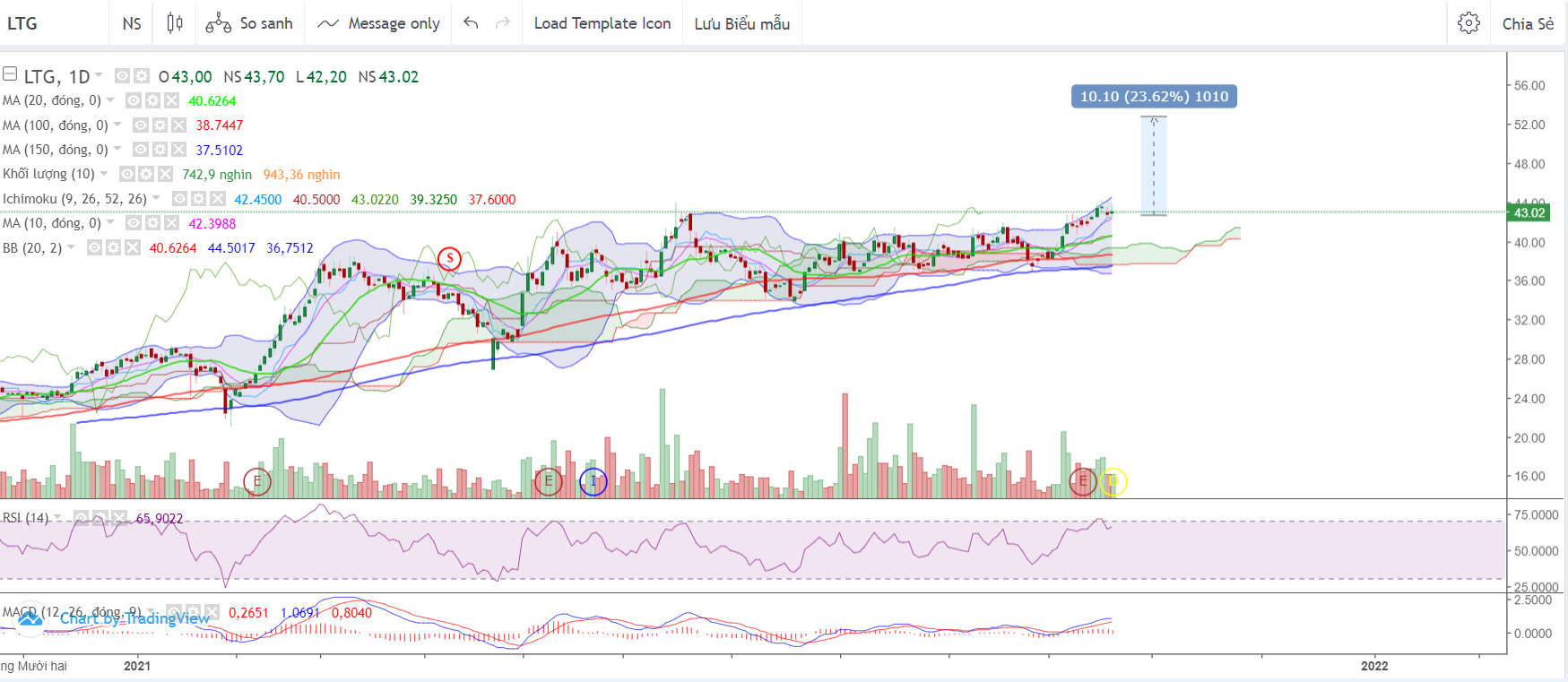
Task: Open the So sanh compare menu
Action: click(249, 23)
